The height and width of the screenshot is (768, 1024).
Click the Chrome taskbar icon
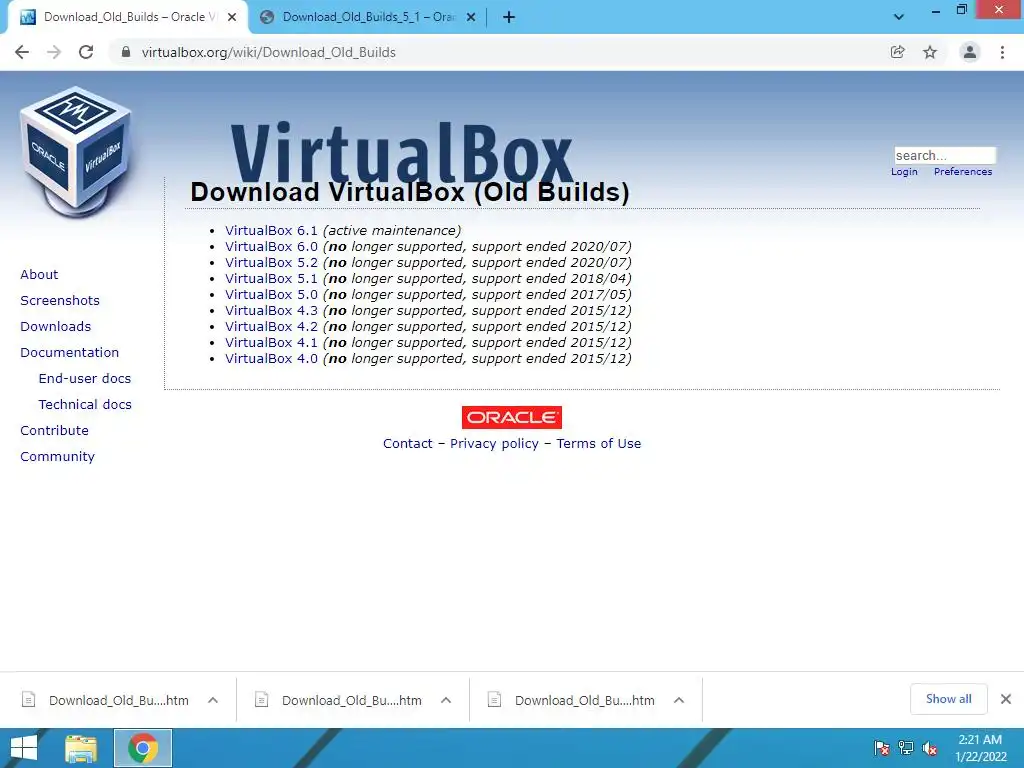tap(143, 748)
